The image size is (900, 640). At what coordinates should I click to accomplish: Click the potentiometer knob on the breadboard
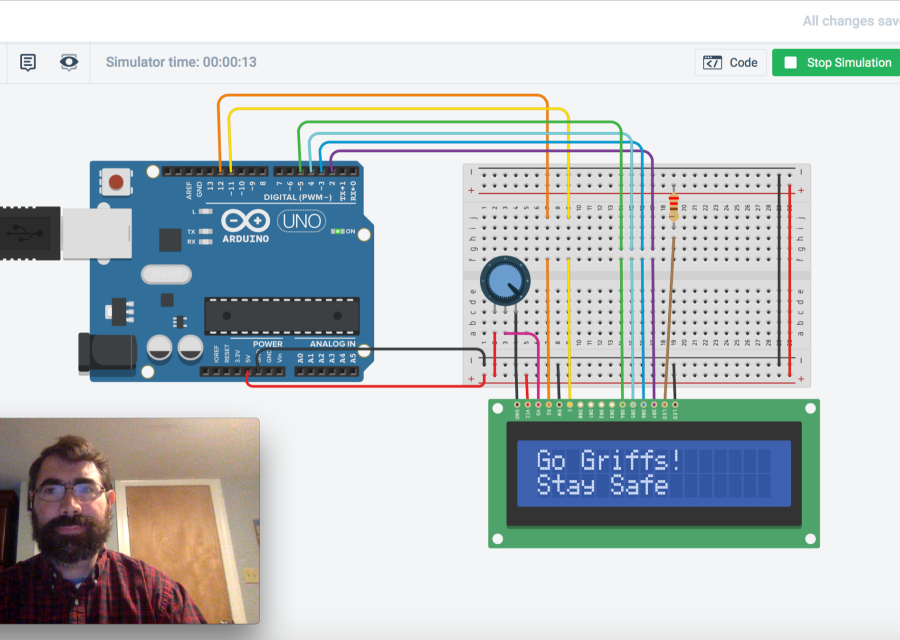[x=501, y=281]
